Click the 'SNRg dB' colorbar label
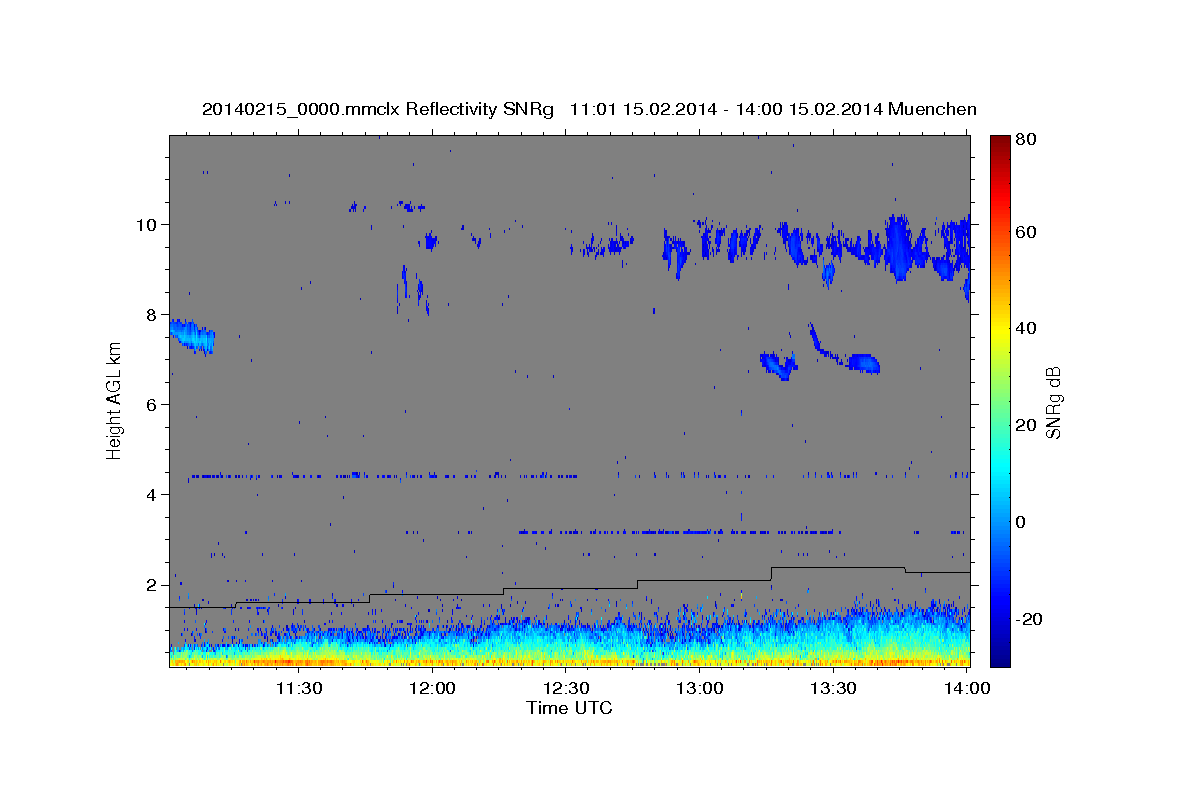1200x800 pixels. tap(1052, 403)
